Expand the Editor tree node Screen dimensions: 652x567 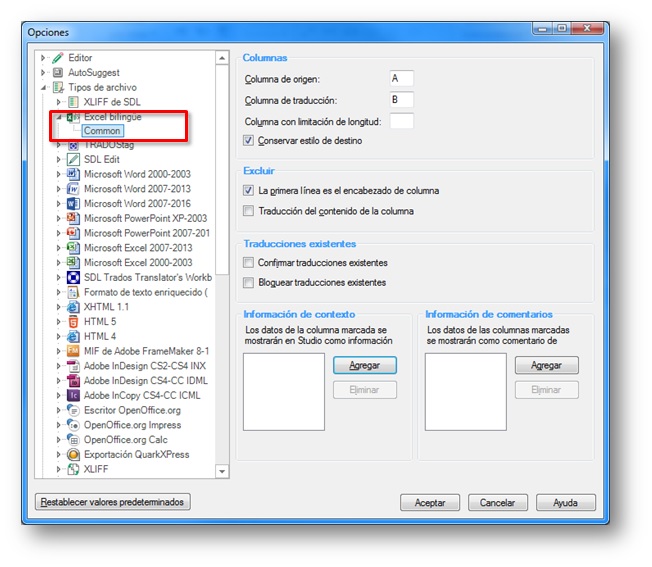[x=43, y=58]
